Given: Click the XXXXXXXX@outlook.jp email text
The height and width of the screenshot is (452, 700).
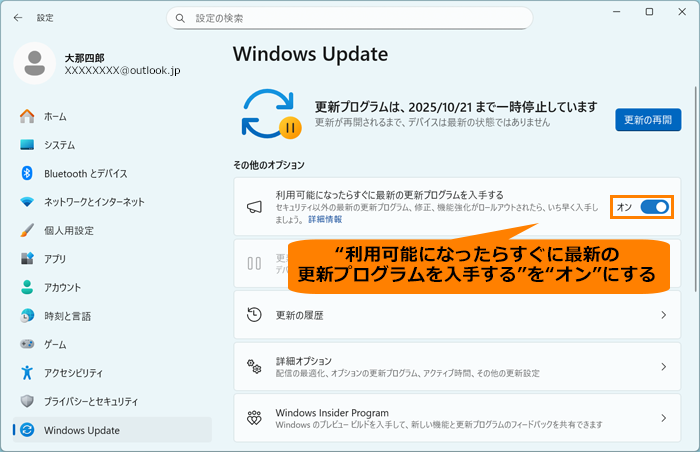Looking at the screenshot, I should (122, 71).
